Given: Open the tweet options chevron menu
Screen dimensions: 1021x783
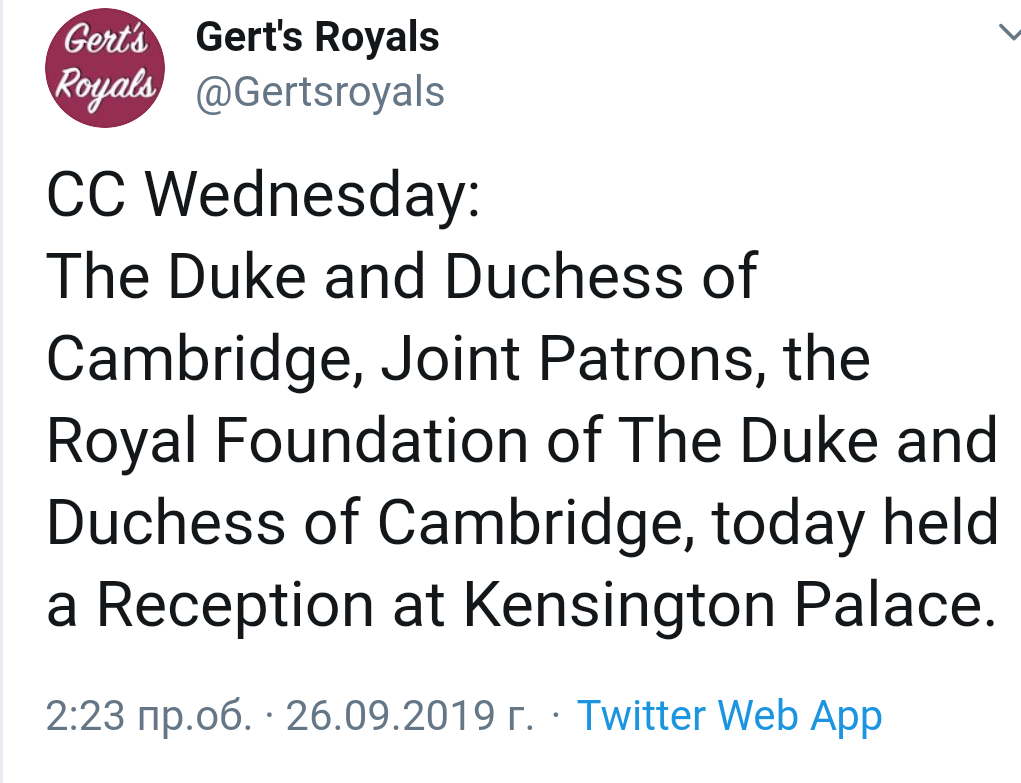Looking at the screenshot, I should (x=1008, y=33).
